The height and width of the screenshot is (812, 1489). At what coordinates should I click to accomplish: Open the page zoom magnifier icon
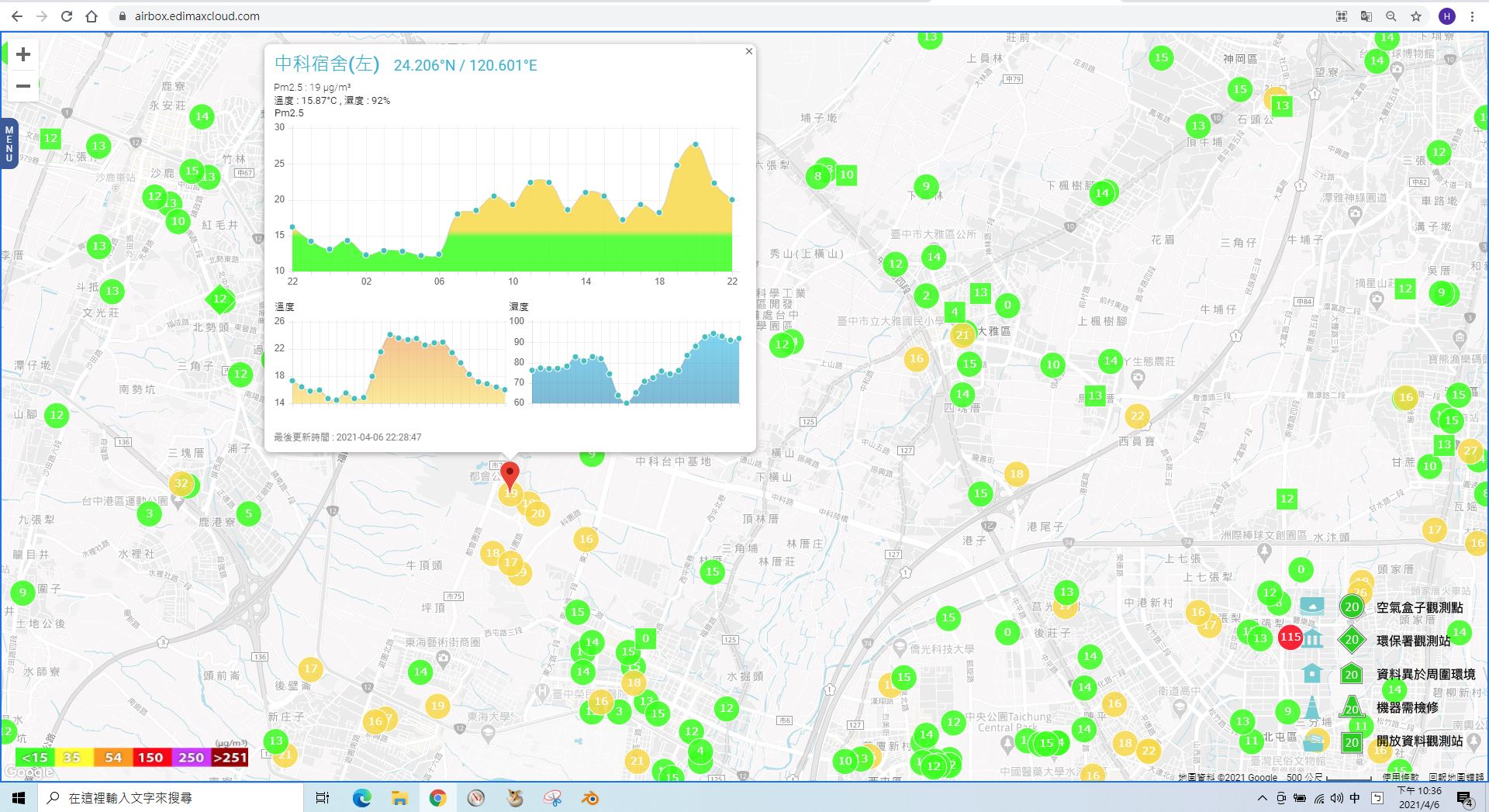click(1391, 16)
